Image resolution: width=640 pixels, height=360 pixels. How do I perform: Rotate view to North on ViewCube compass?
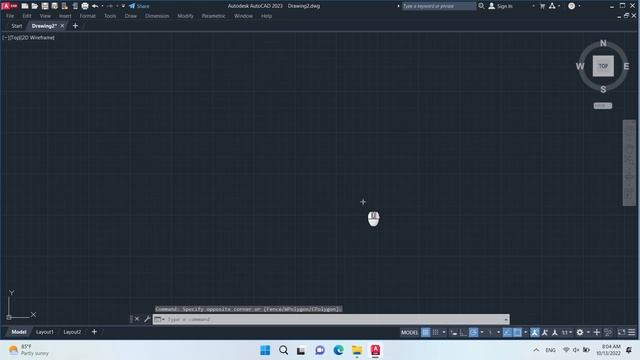tap(603, 43)
